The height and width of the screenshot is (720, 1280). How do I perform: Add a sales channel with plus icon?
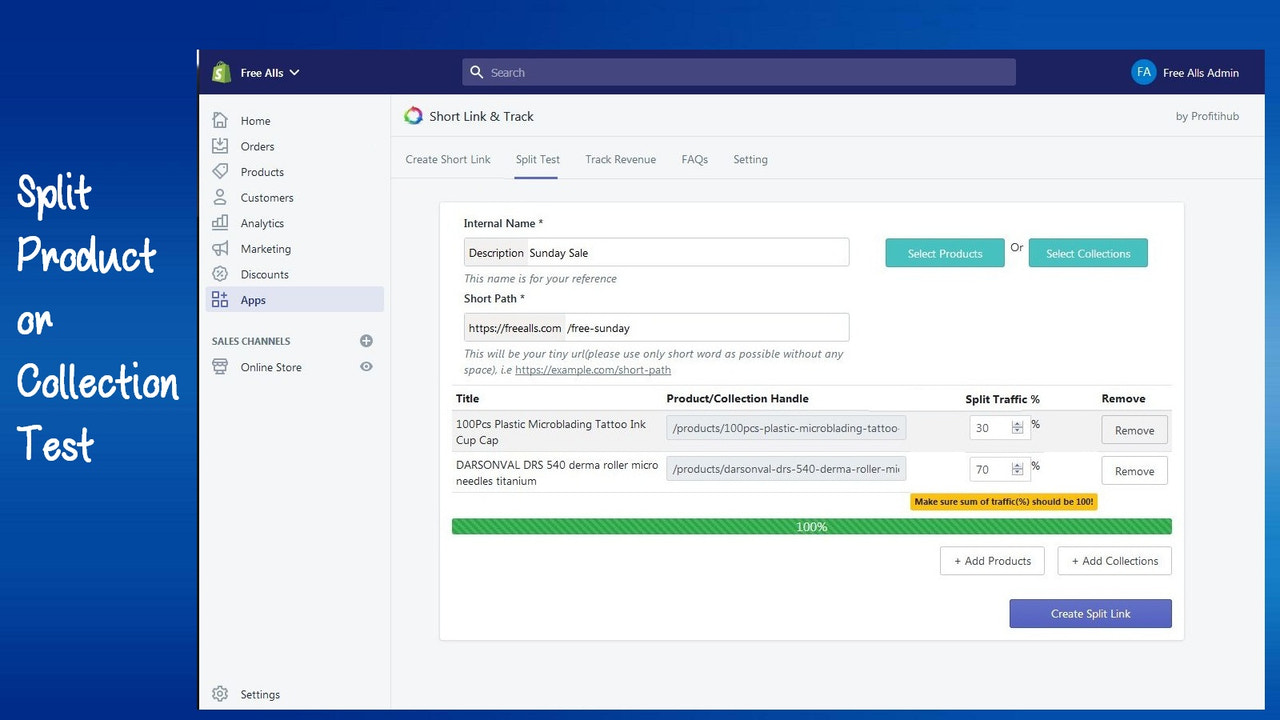pyautogui.click(x=366, y=341)
